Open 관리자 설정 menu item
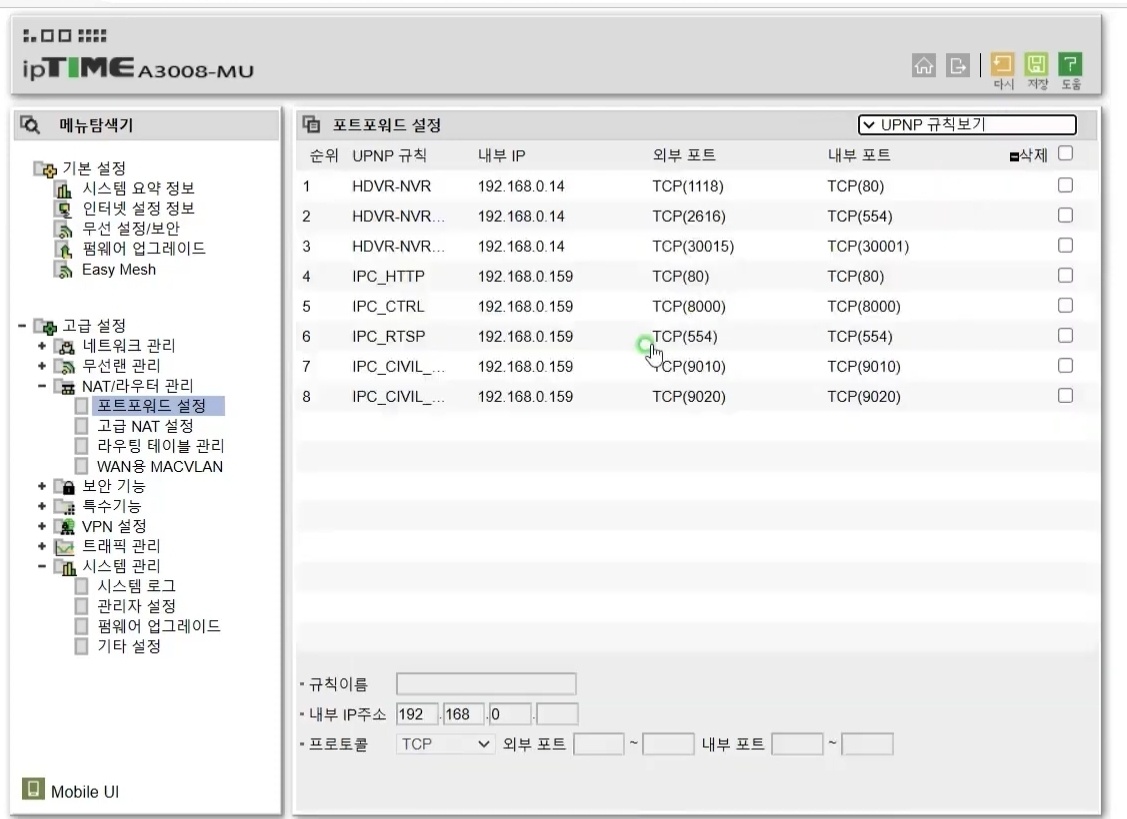Image resolution: width=1127 pixels, height=819 pixels. 137,606
